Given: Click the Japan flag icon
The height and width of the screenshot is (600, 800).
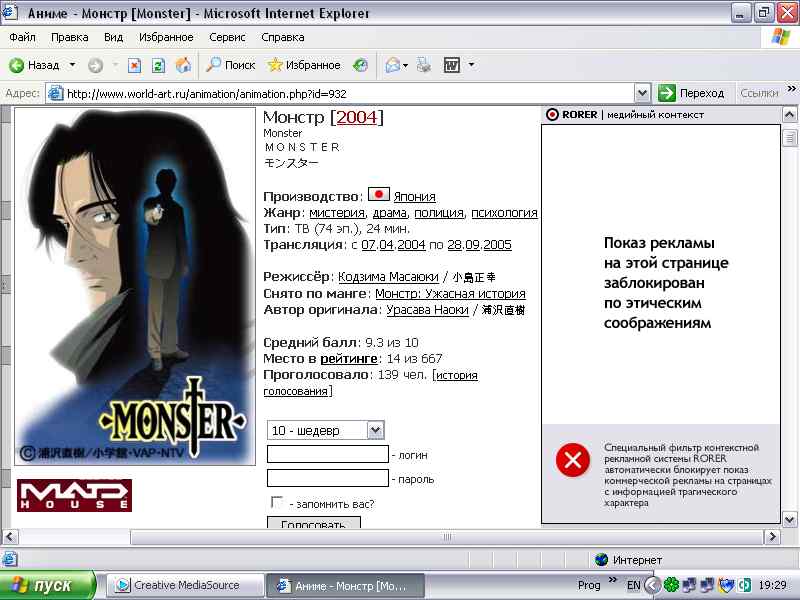Looking at the screenshot, I should tap(379, 194).
